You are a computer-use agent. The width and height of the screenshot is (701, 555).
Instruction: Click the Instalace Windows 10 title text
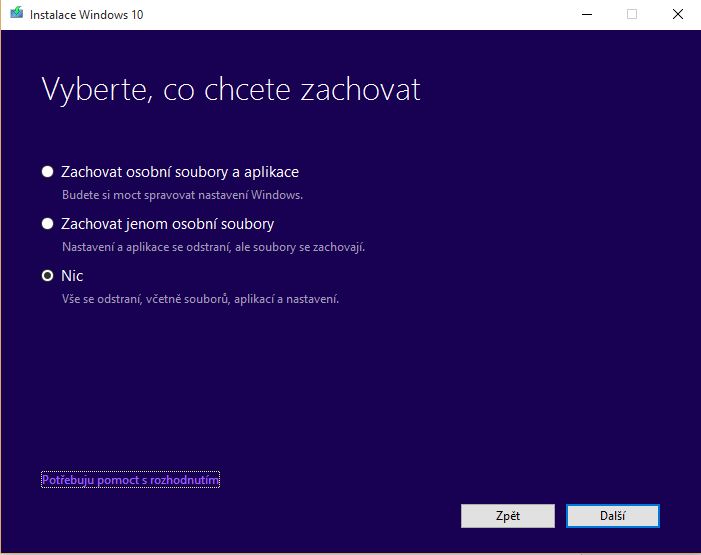pos(86,15)
